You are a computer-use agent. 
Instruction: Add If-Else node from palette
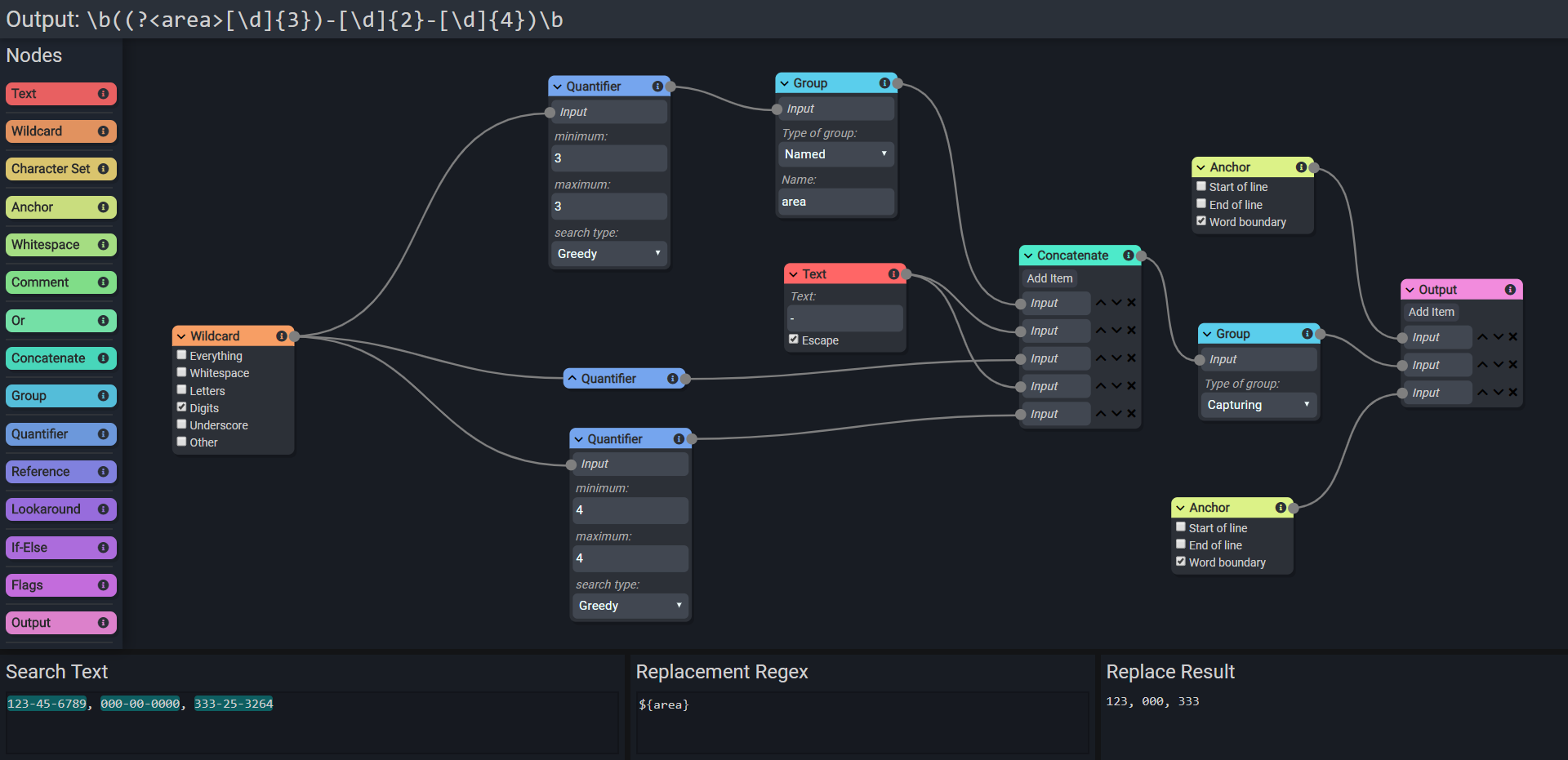(61, 548)
